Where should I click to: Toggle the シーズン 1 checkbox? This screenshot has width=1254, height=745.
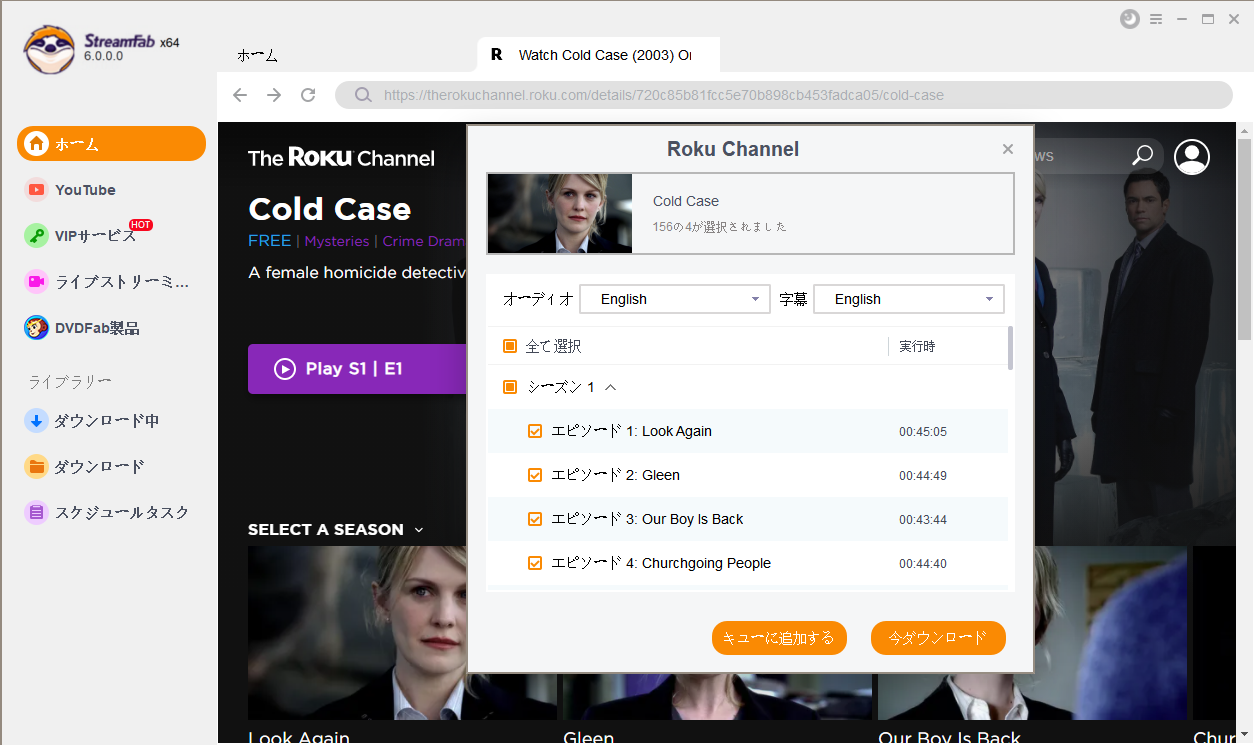tap(509, 387)
